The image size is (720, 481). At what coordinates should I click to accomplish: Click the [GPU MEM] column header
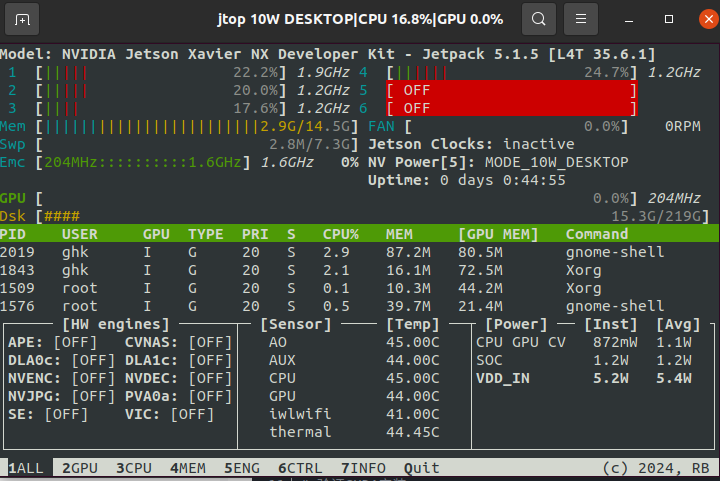pos(498,234)
